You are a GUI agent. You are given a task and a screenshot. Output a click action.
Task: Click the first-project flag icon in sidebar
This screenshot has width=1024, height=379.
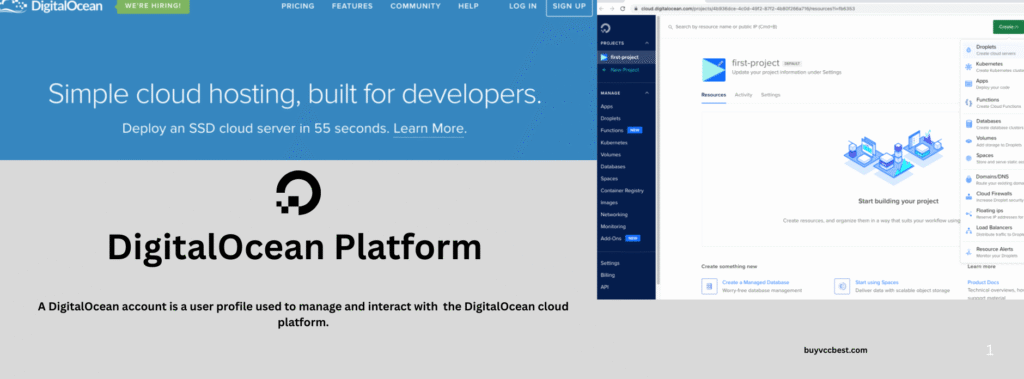[604, 58]
